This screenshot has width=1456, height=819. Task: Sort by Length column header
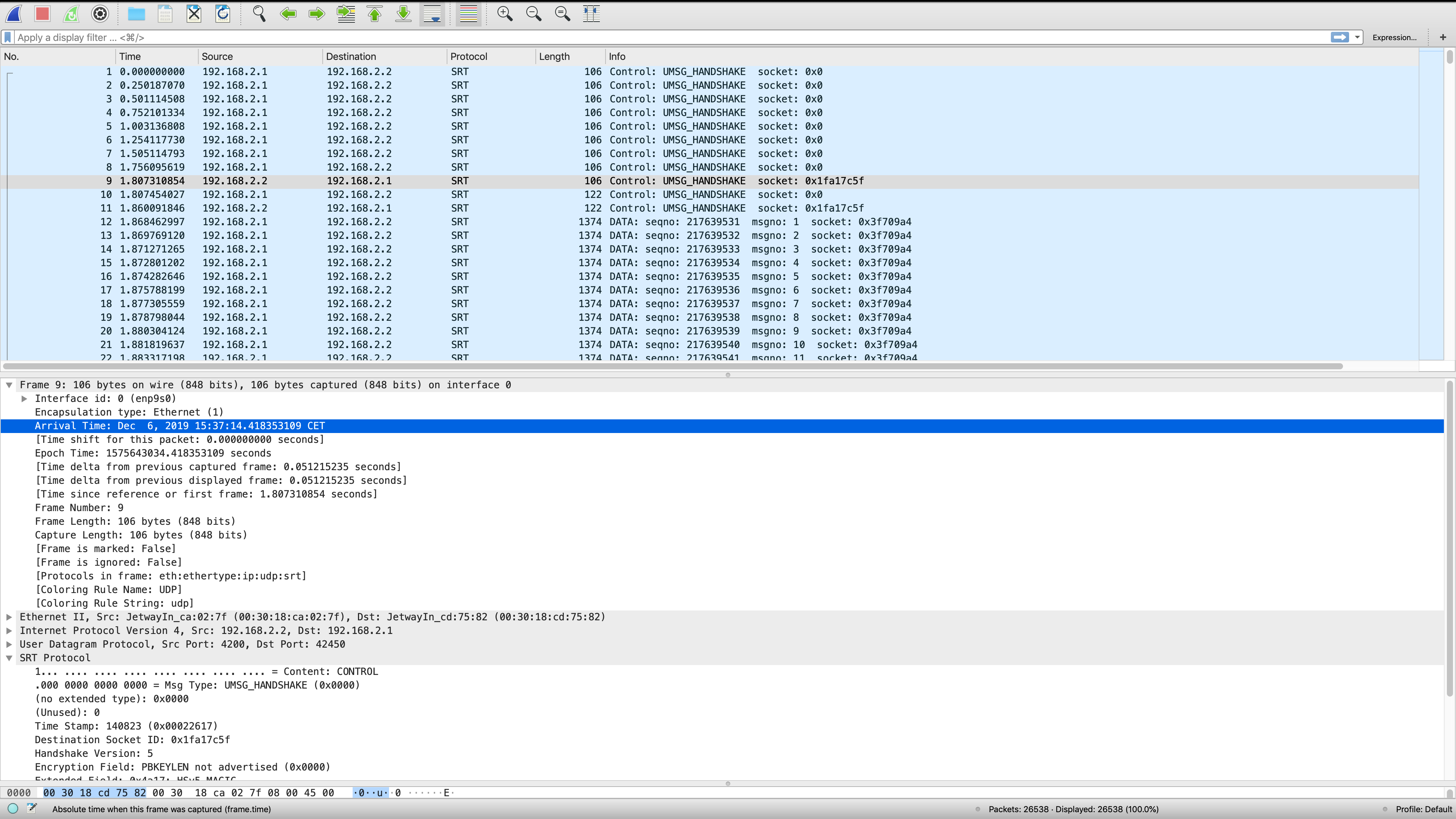pyautogui.click(x=570, y=56)
